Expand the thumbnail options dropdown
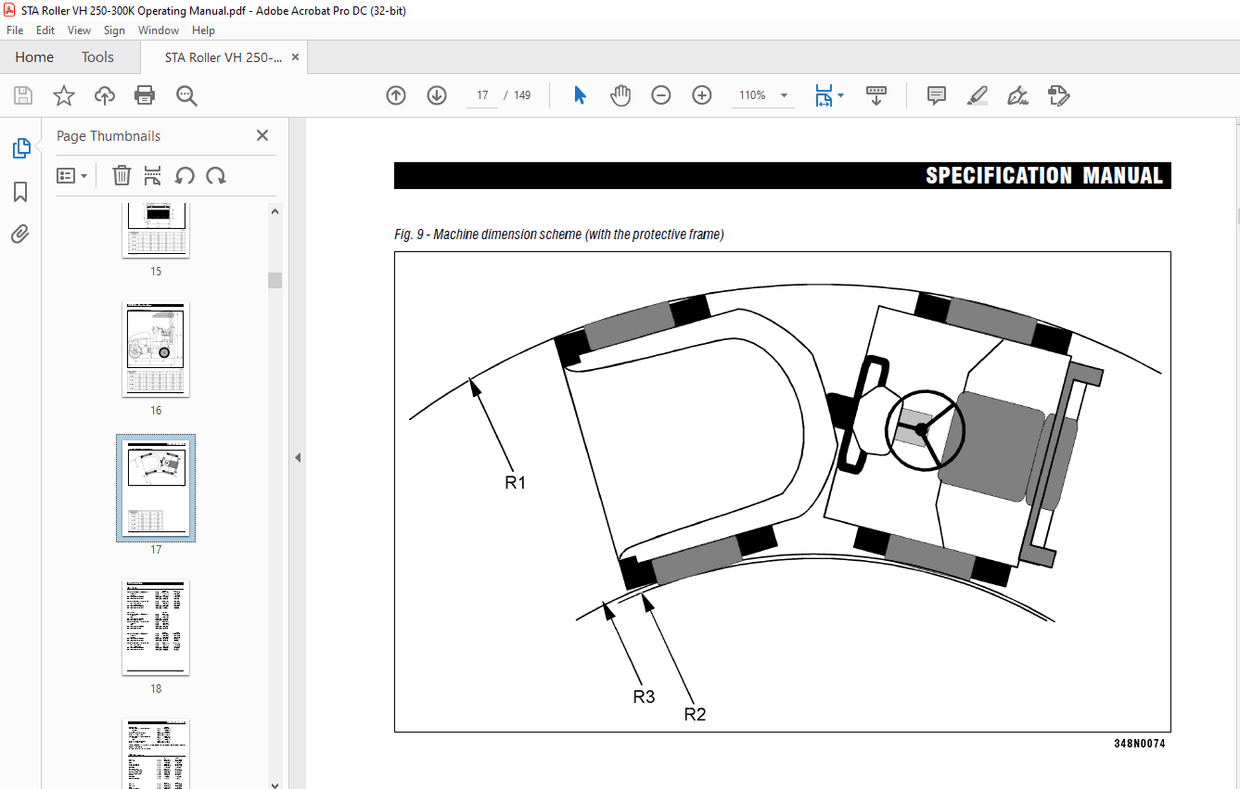The image size is (1240, 789). click(x=72, y=176)
